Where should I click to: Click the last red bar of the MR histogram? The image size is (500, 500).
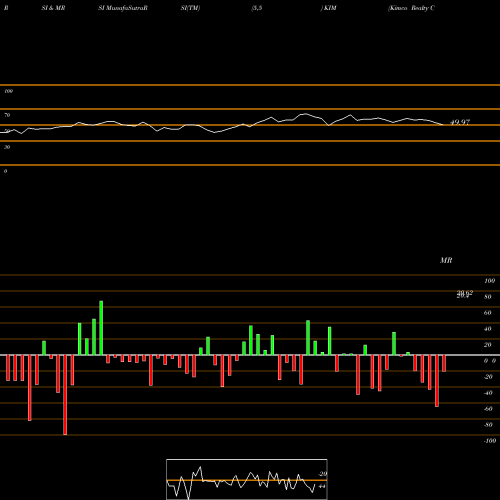(x=444, y=363)
